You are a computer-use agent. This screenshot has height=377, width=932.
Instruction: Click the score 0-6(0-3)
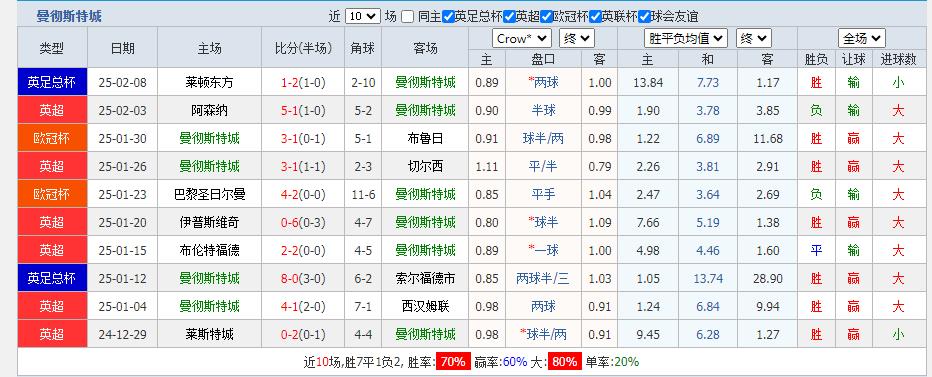tap(303, 222)
